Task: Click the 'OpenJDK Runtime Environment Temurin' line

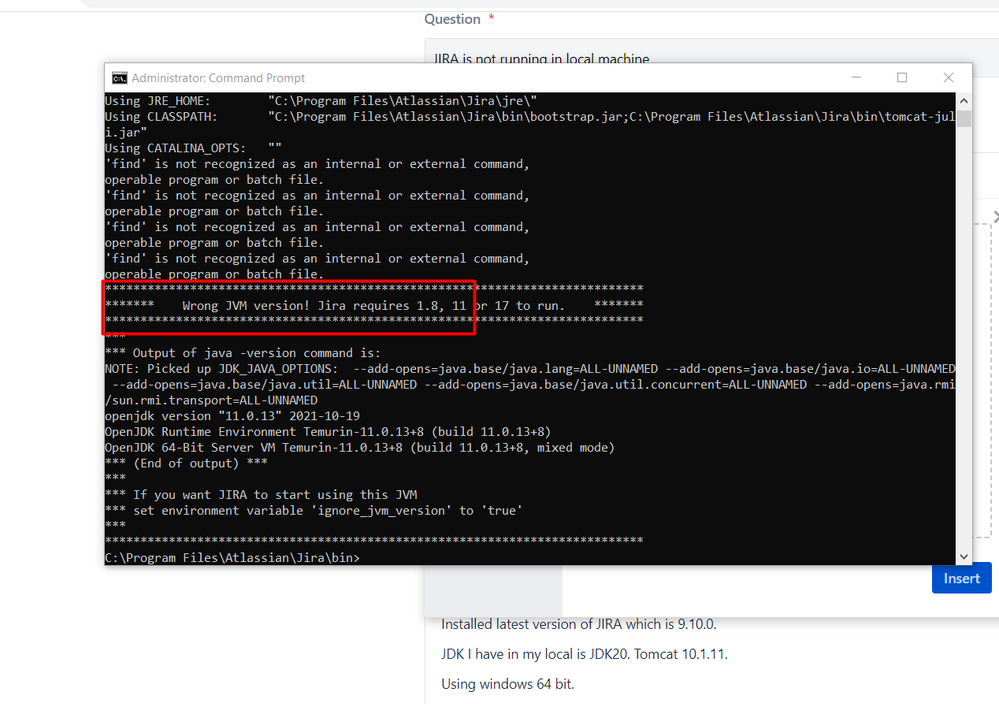Action: (x=328, y=432)
